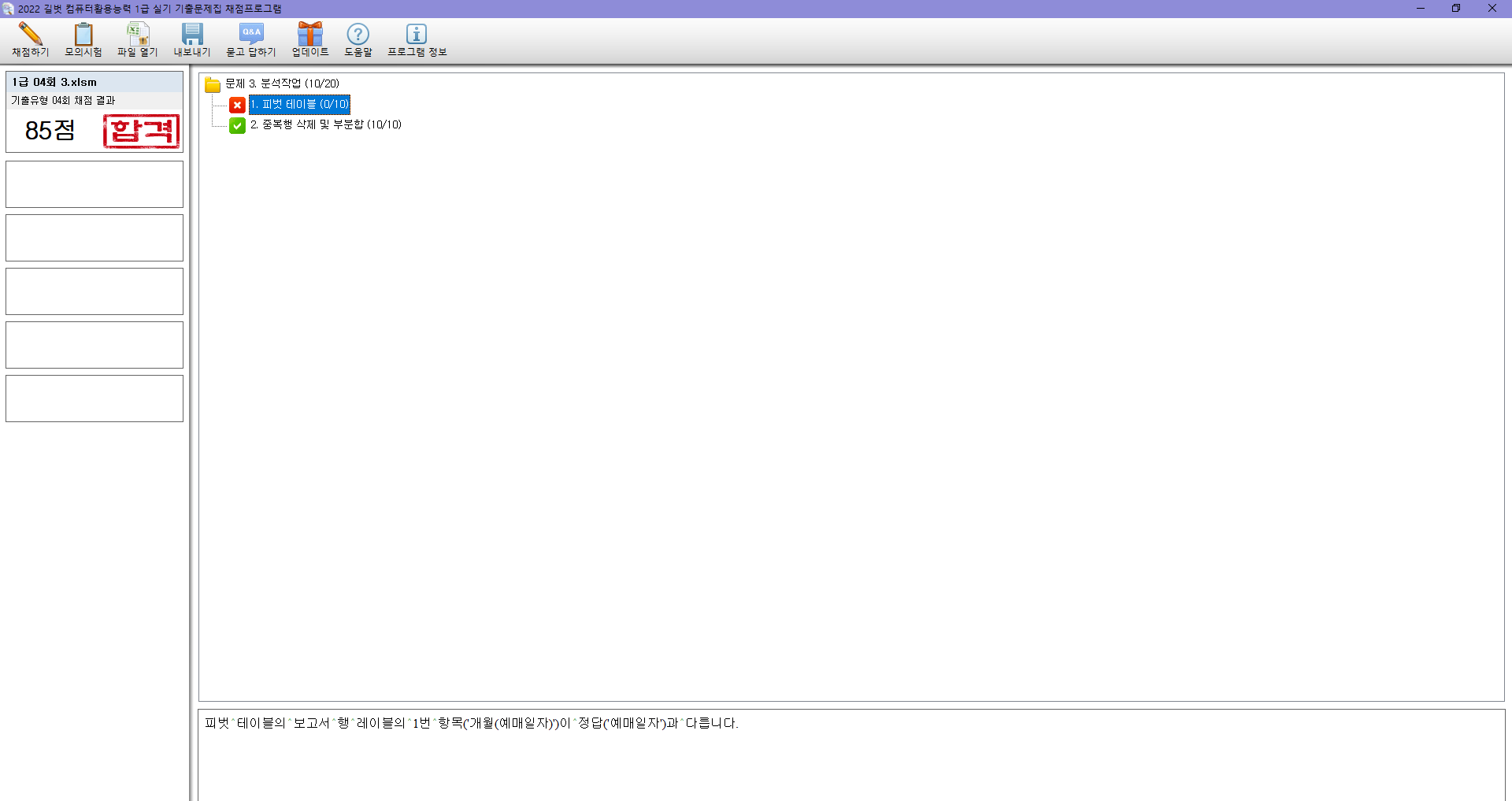Viewport: 1512px width, 801px height.
Task: Restore down the application window
Action: pos(1456,9)
